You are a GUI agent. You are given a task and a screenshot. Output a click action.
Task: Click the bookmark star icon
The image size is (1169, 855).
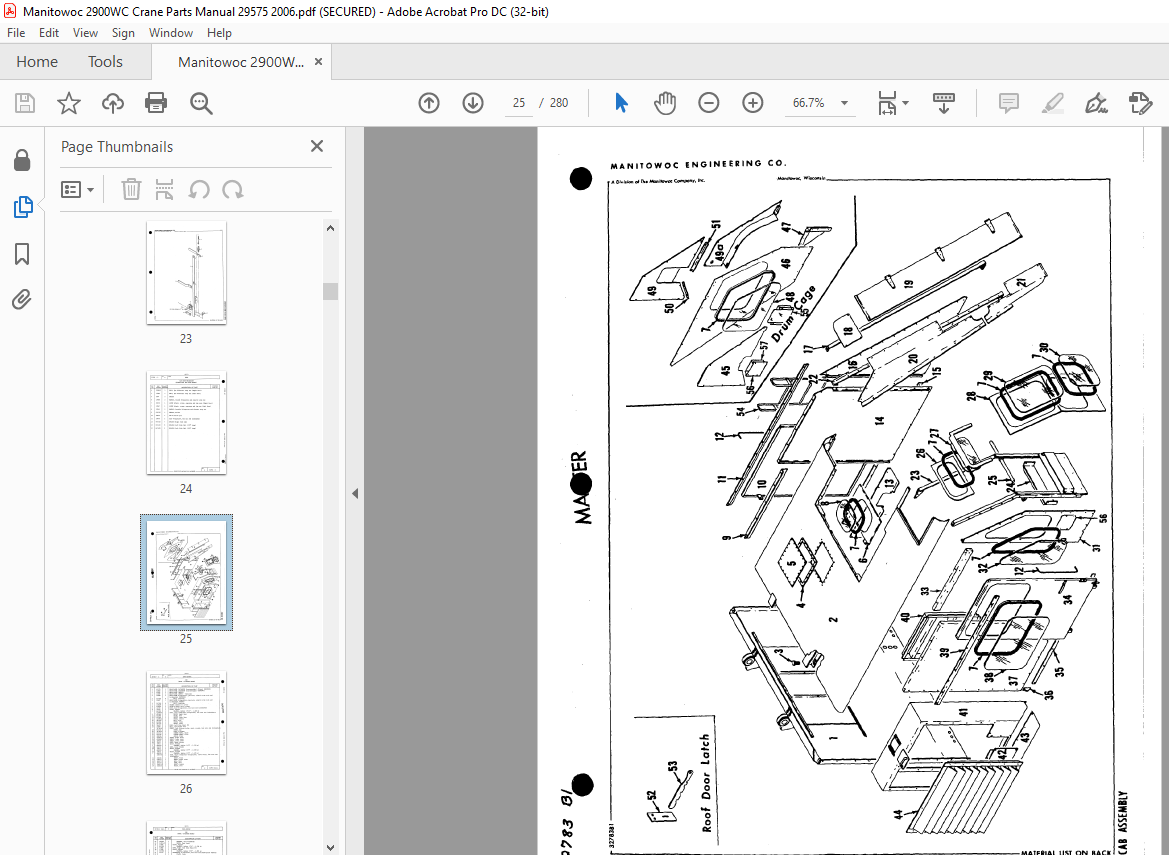[x=69, y=103]
